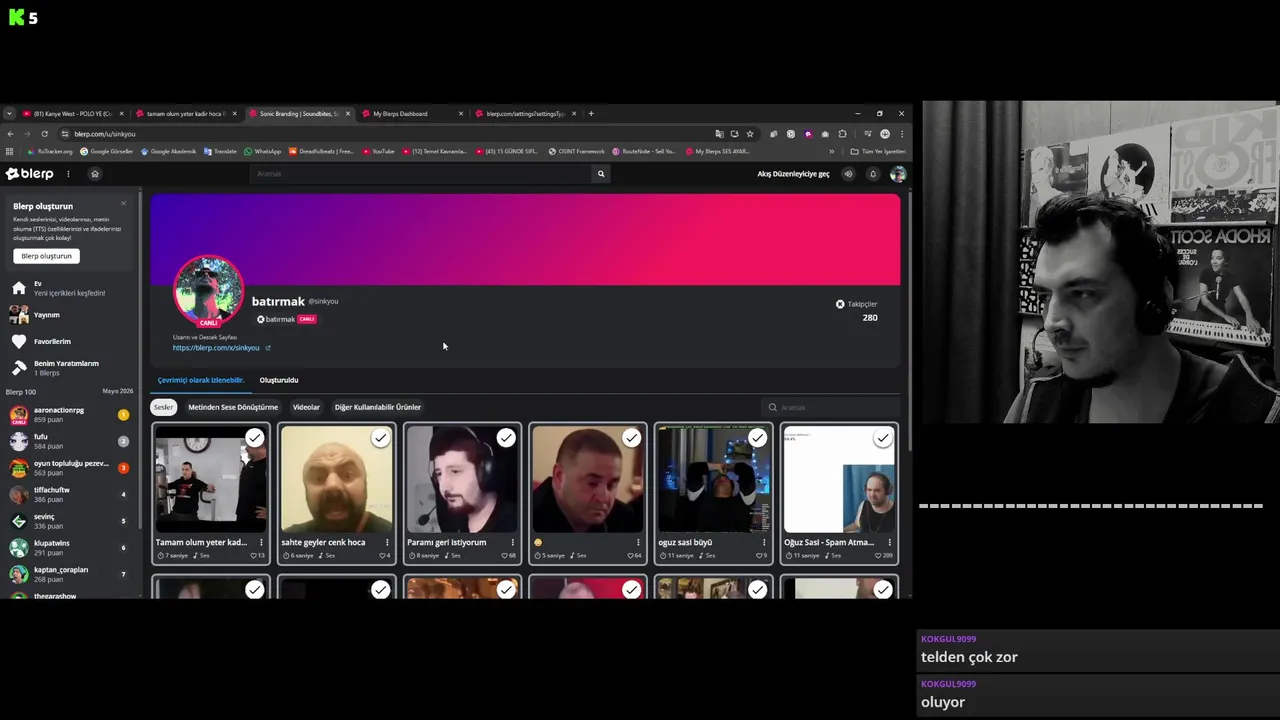Open options menu for oguz sasi büyü
This screenshot has width=1280, height=720.
click(x=763, y=542)
